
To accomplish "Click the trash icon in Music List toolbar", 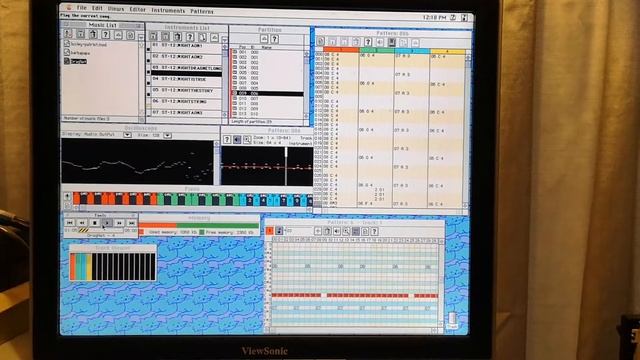I will click(x=93, y=34).
